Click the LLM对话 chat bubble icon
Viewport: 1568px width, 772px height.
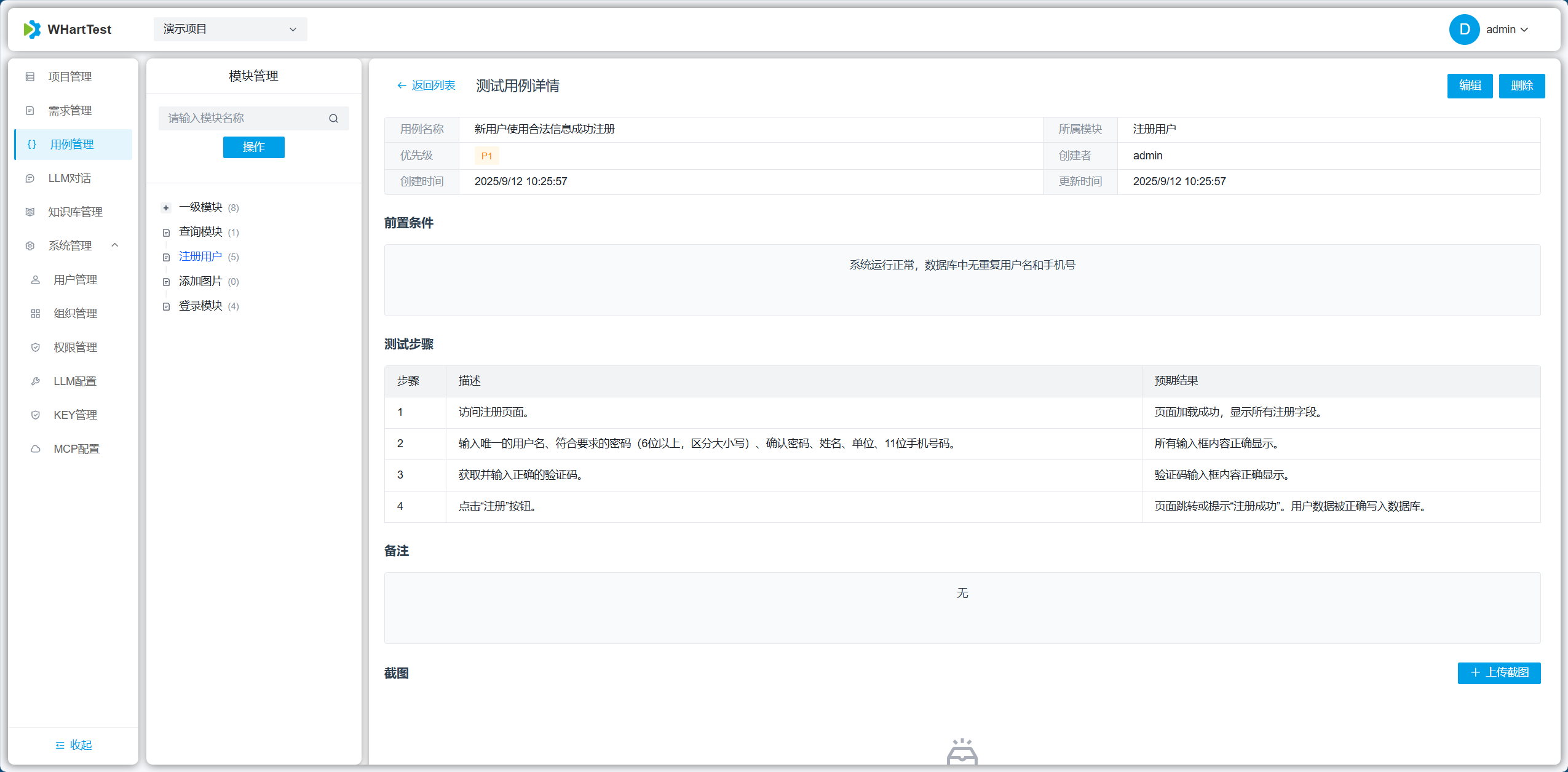click(30, 178)
